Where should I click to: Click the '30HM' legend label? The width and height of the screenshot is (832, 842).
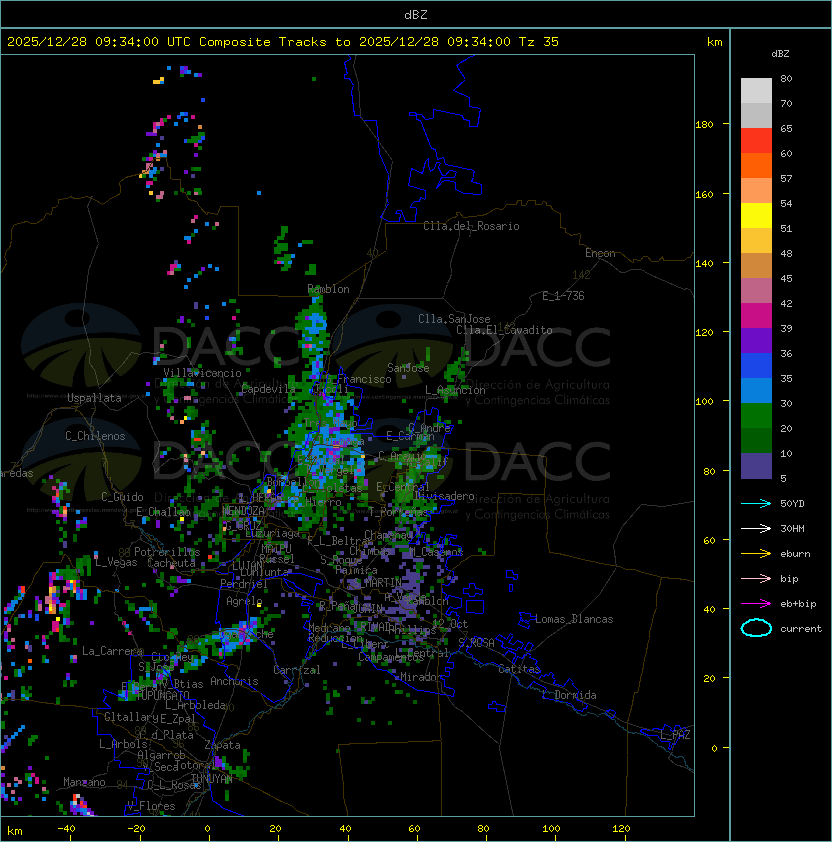pos(792,528)
